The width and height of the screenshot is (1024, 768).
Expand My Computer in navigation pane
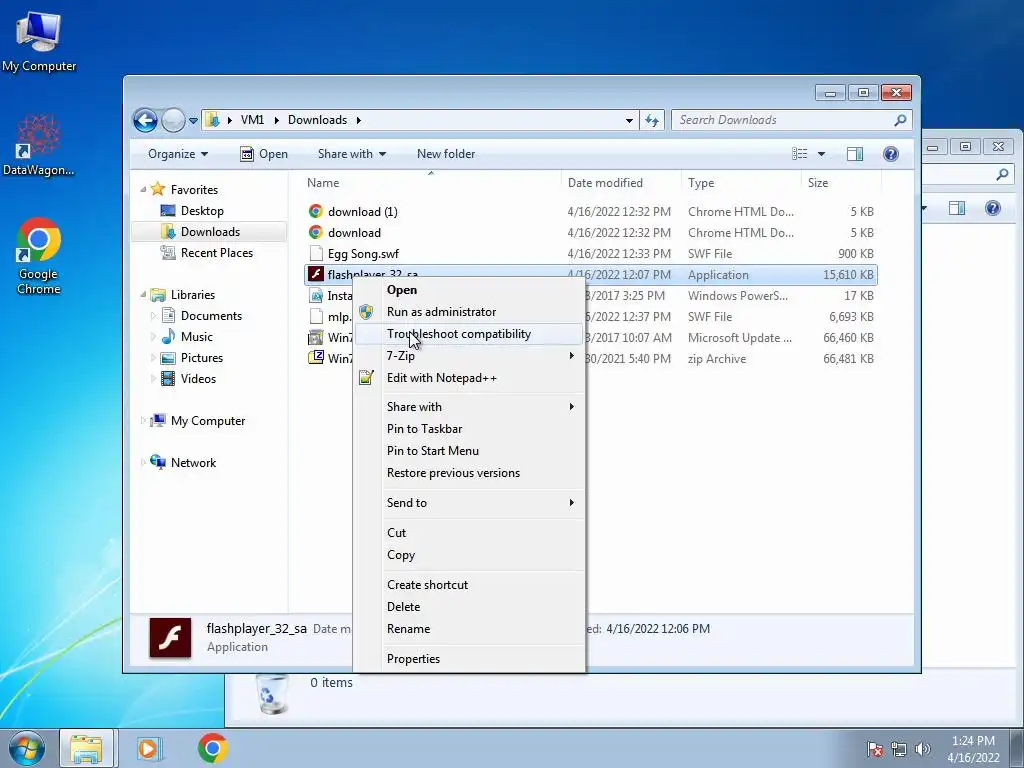point(144,421)
